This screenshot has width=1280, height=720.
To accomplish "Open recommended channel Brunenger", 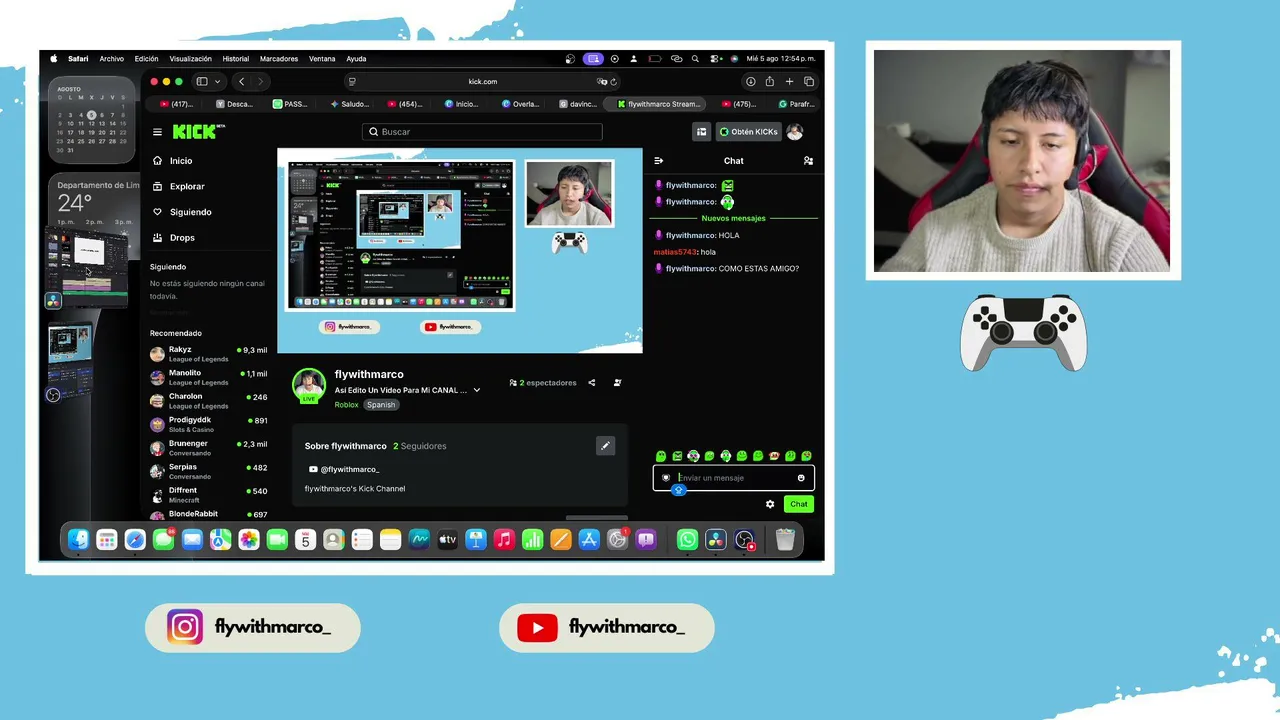I will pos(208,447).
